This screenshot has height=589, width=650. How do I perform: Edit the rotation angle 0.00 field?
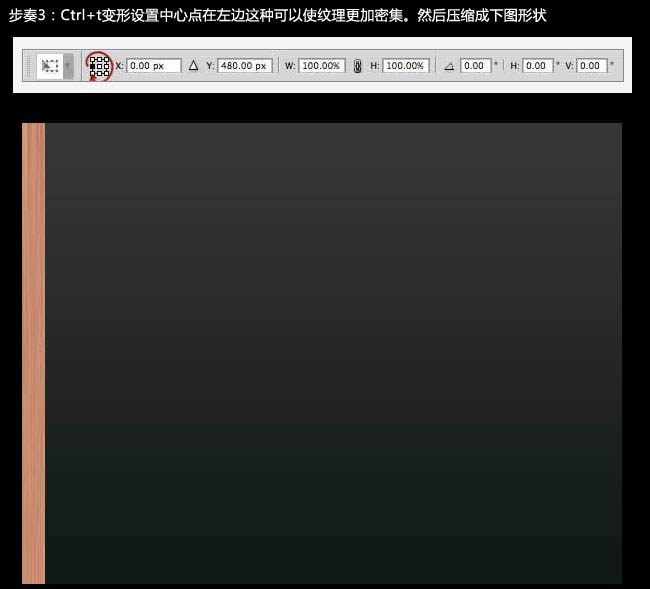(x=475, y=65)
